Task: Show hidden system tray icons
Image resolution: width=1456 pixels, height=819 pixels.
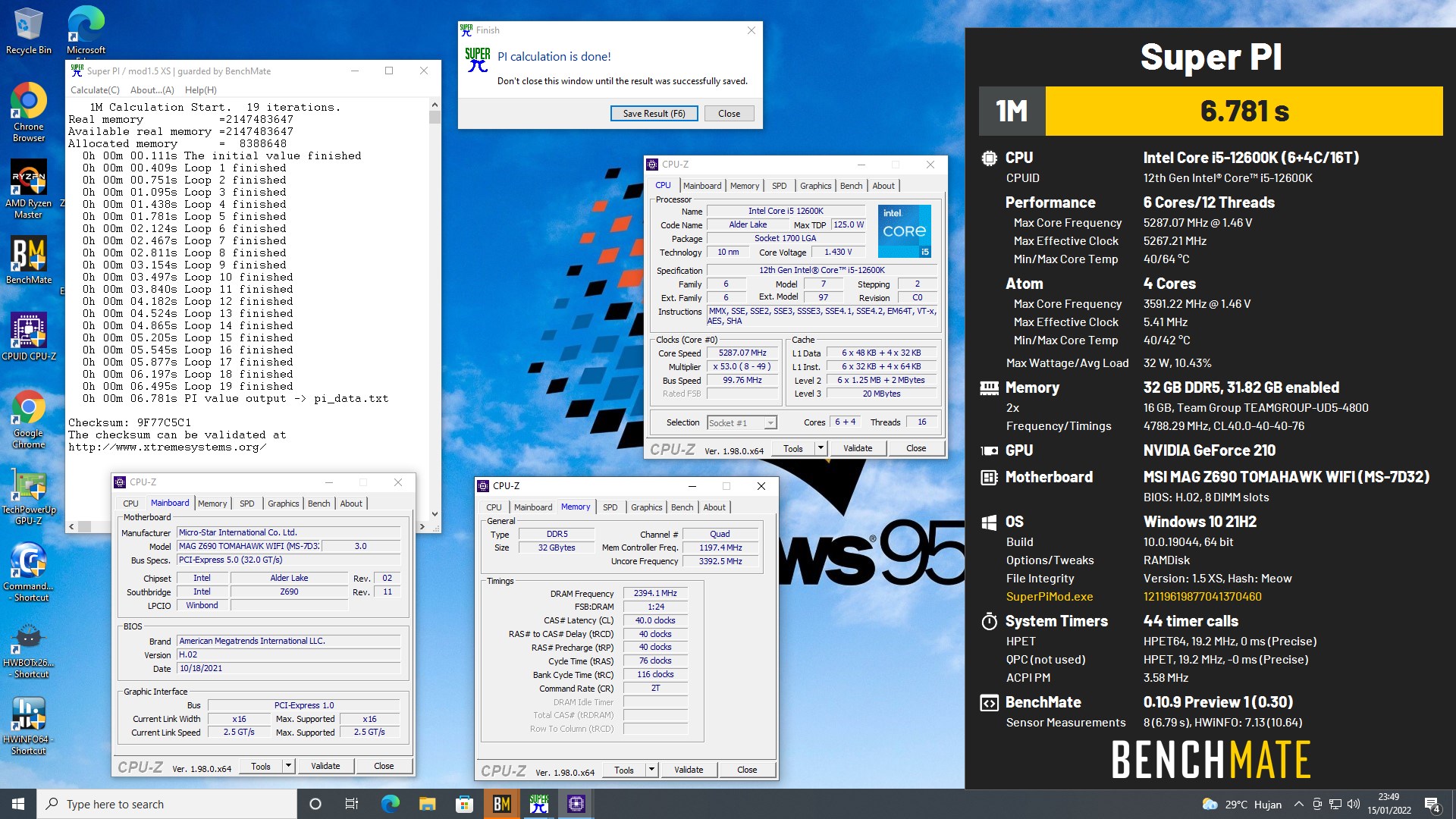Action: coord(1299,804)
